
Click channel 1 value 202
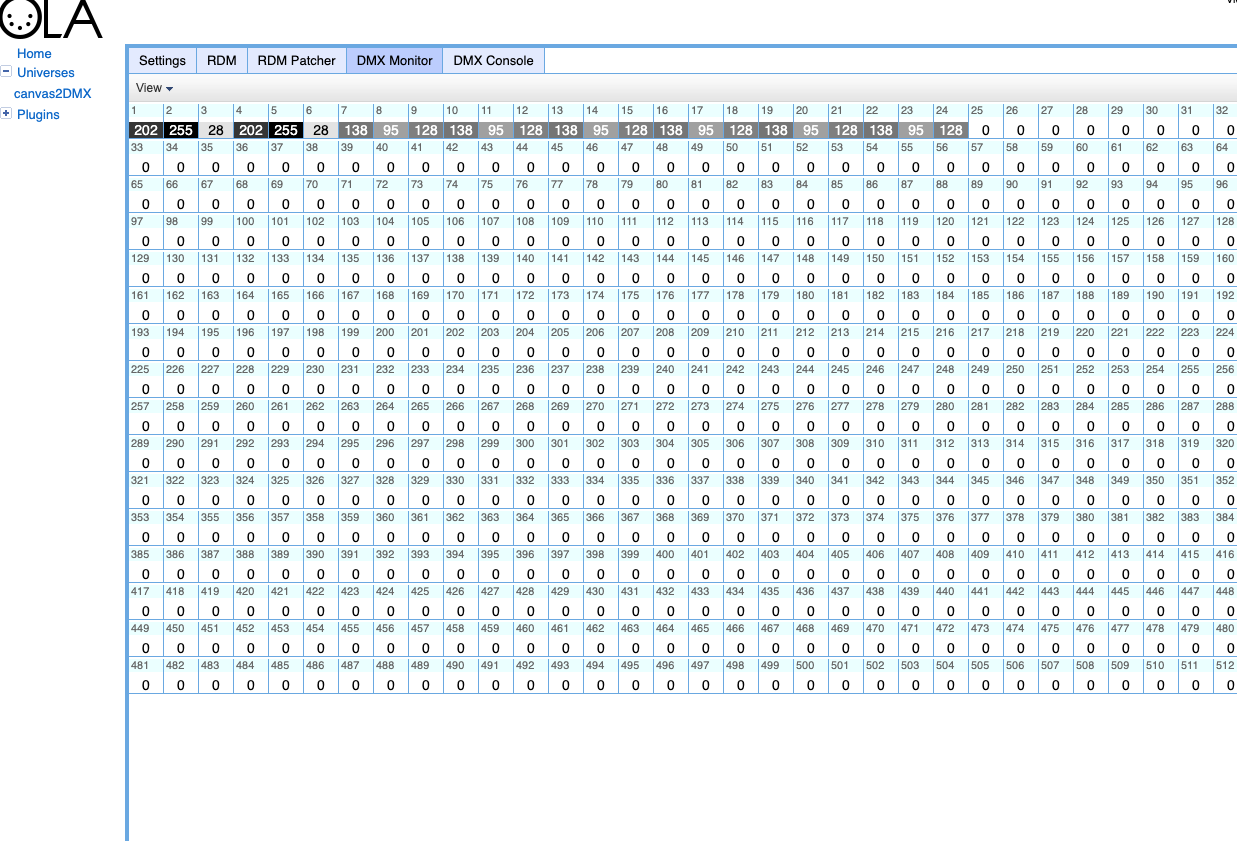(146, 130)
